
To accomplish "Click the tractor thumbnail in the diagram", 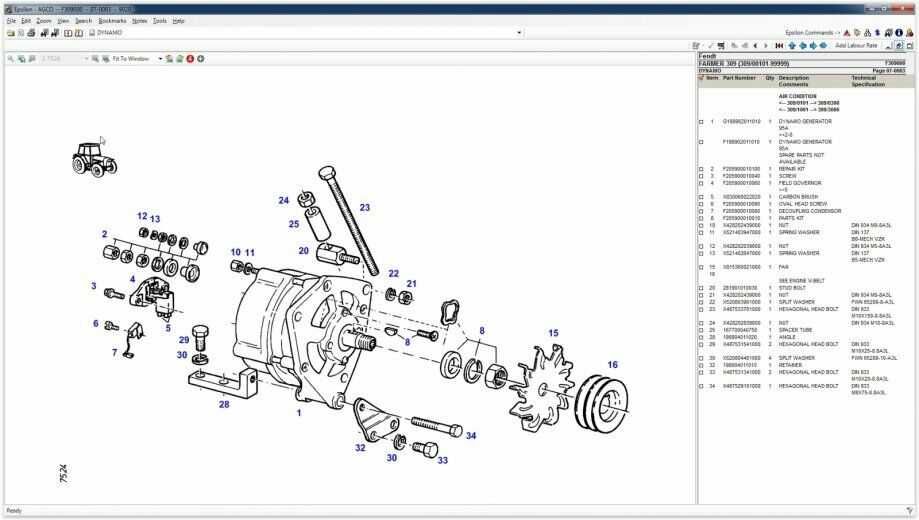I will (x=94, y=159).
